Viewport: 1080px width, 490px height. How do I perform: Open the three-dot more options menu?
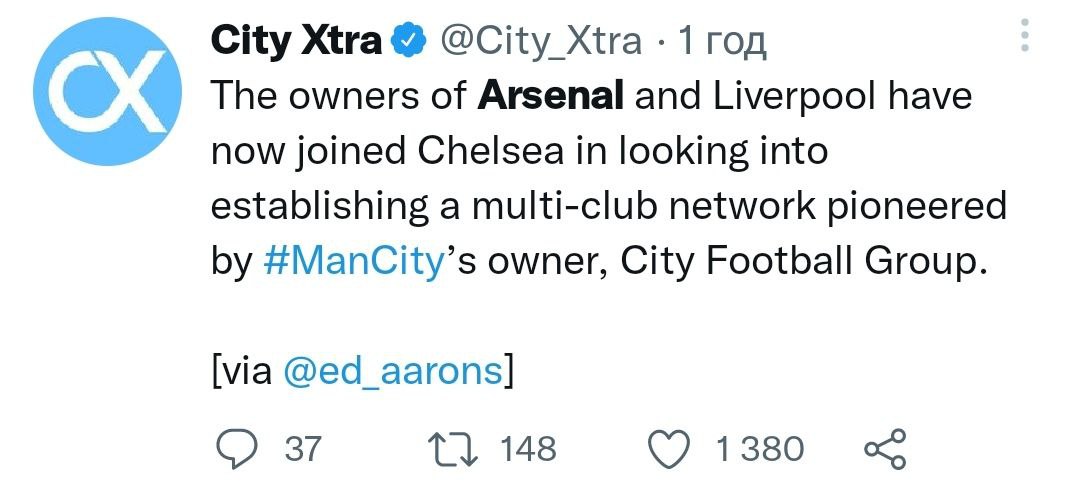[x=1023, y=39]
